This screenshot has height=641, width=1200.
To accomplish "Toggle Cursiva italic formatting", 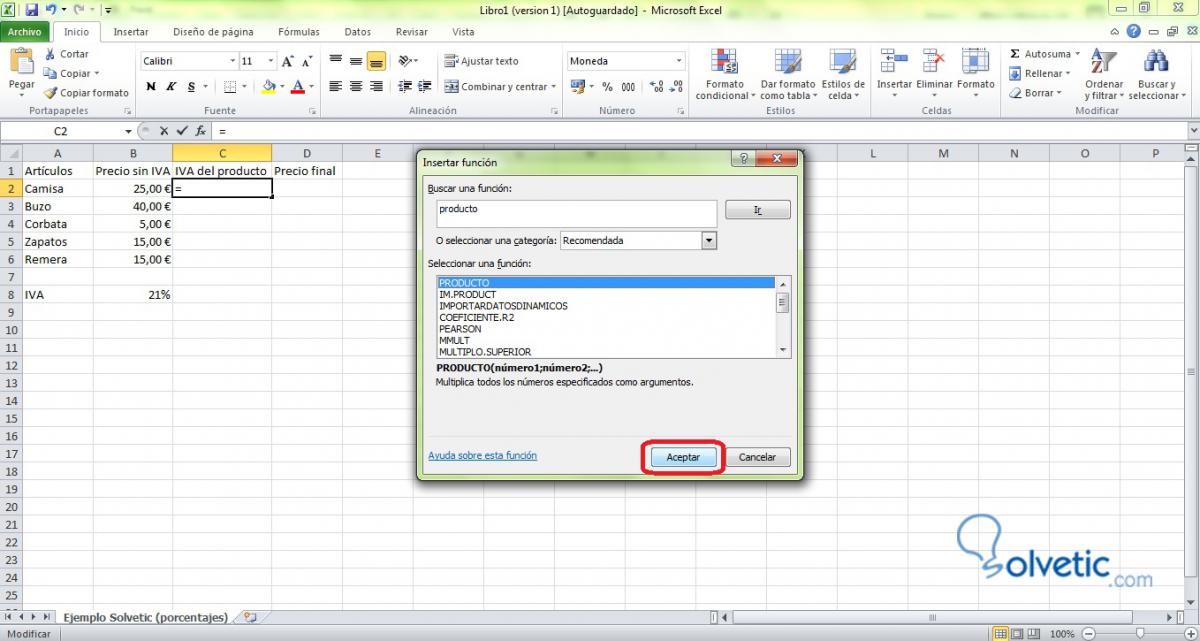I will point(172,87).
